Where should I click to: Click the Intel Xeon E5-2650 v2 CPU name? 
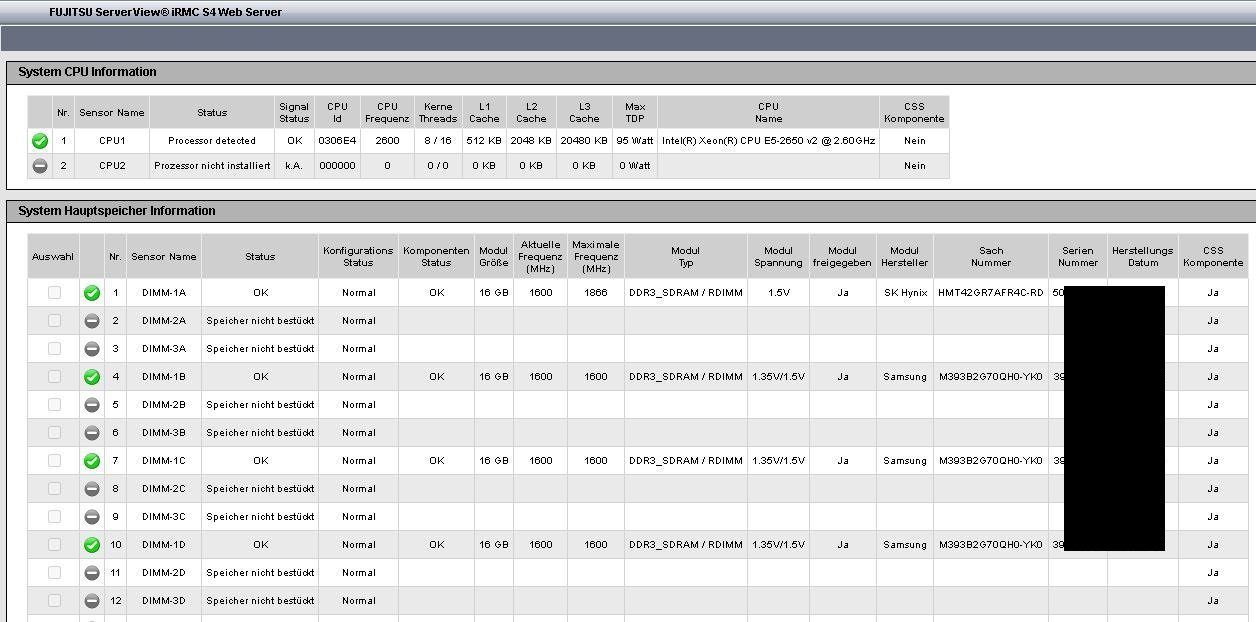pos(768,141)
